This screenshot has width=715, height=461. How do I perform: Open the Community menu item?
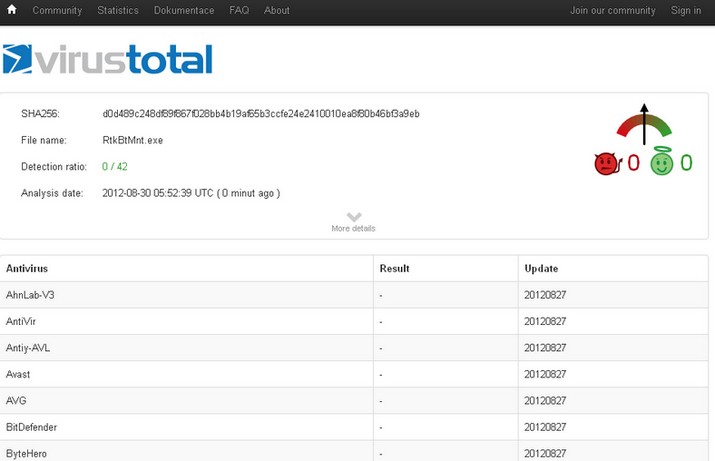(57, 10)
